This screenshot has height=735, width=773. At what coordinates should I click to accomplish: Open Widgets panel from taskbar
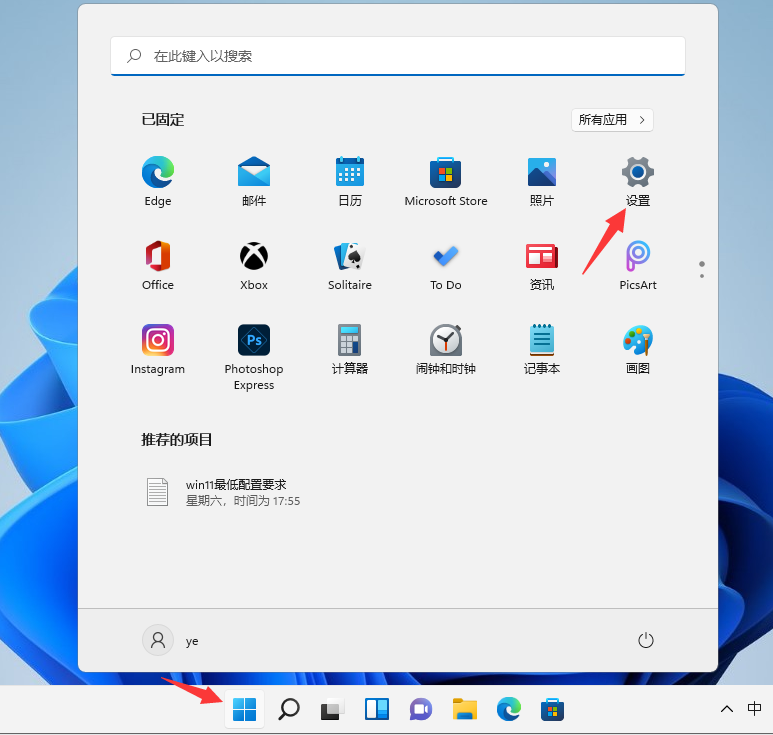[x=377, y=710]
